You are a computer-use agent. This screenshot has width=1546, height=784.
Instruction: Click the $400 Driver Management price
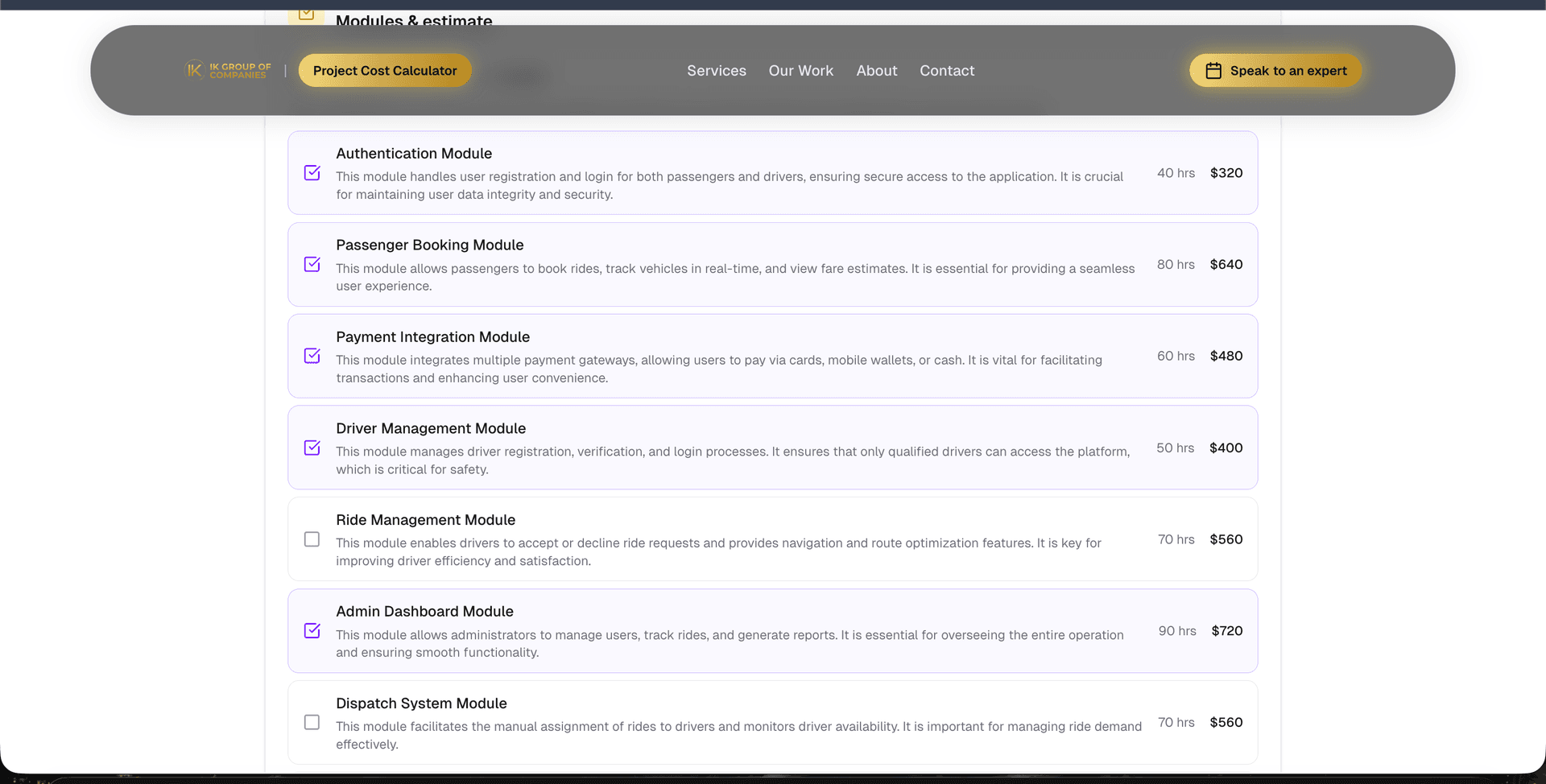tap(1226, 448)
